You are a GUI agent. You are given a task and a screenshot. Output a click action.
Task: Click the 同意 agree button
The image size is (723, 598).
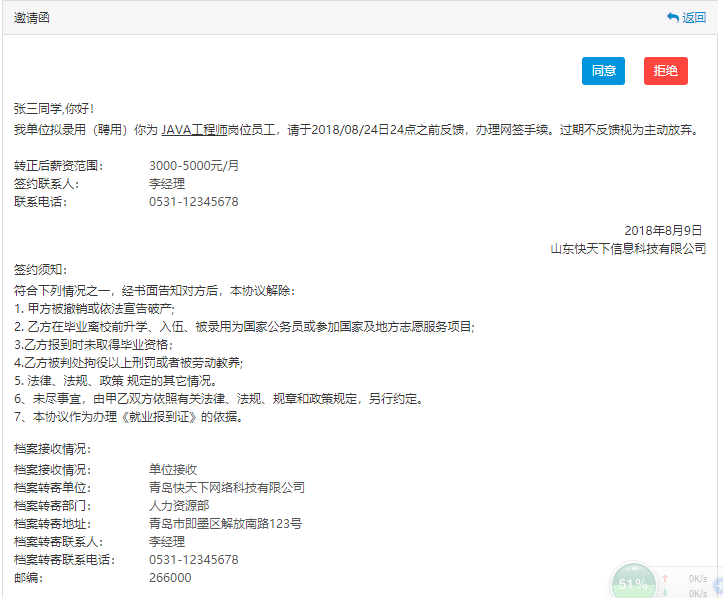point(603,71)
